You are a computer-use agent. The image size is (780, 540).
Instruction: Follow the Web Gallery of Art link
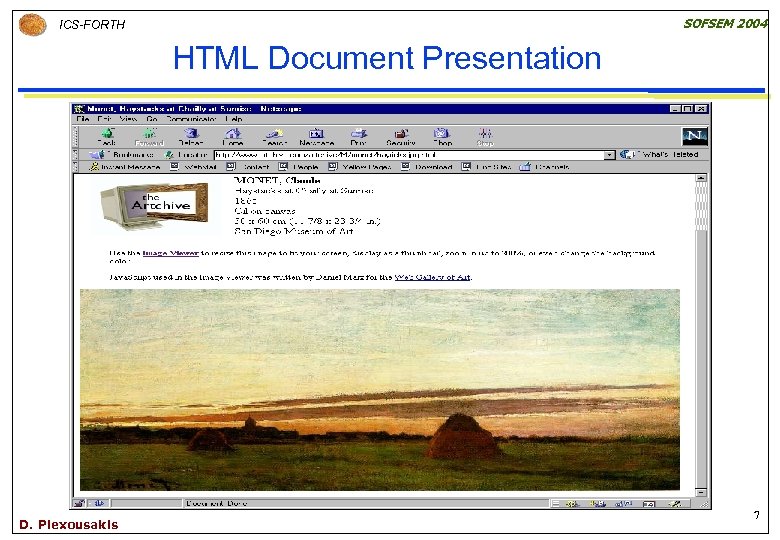(x=432, y=277)
